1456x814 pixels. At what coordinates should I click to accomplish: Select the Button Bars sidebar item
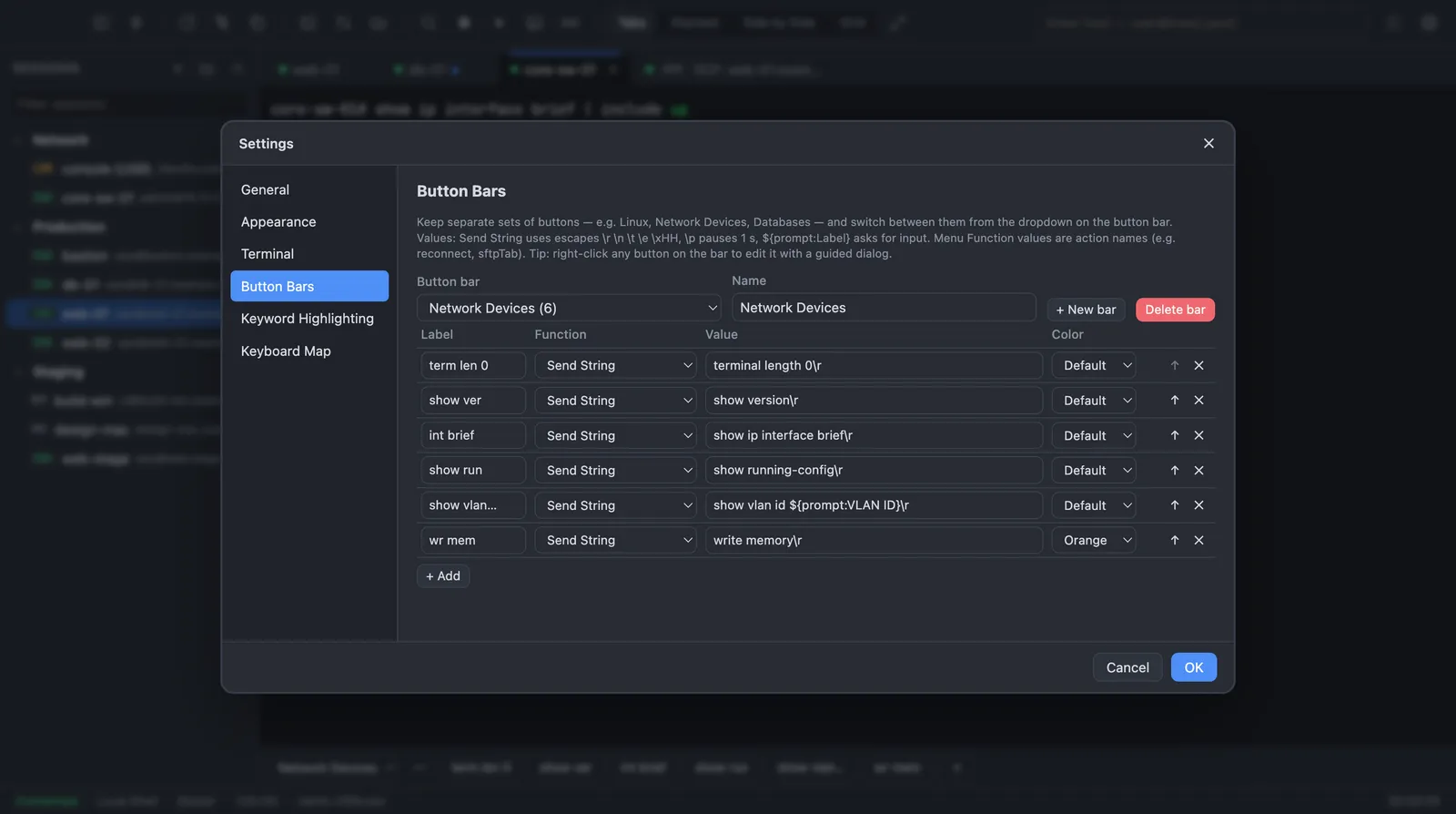(x=309, y=287)
